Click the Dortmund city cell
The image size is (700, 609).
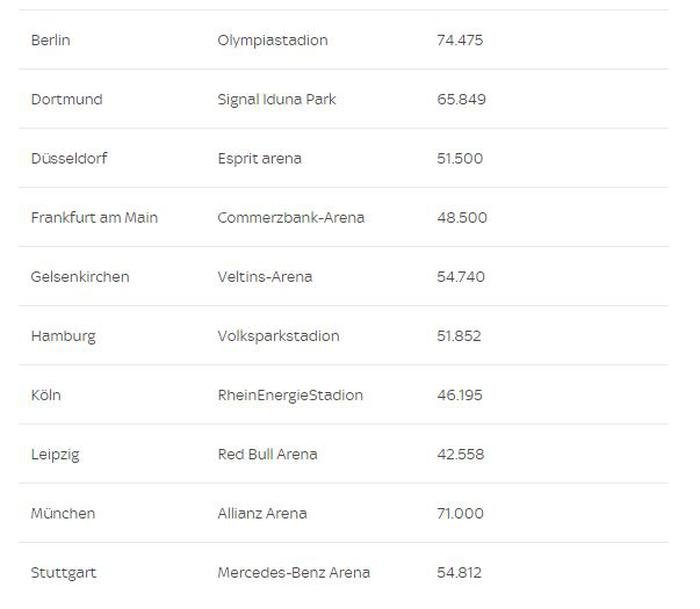[66, 99]
